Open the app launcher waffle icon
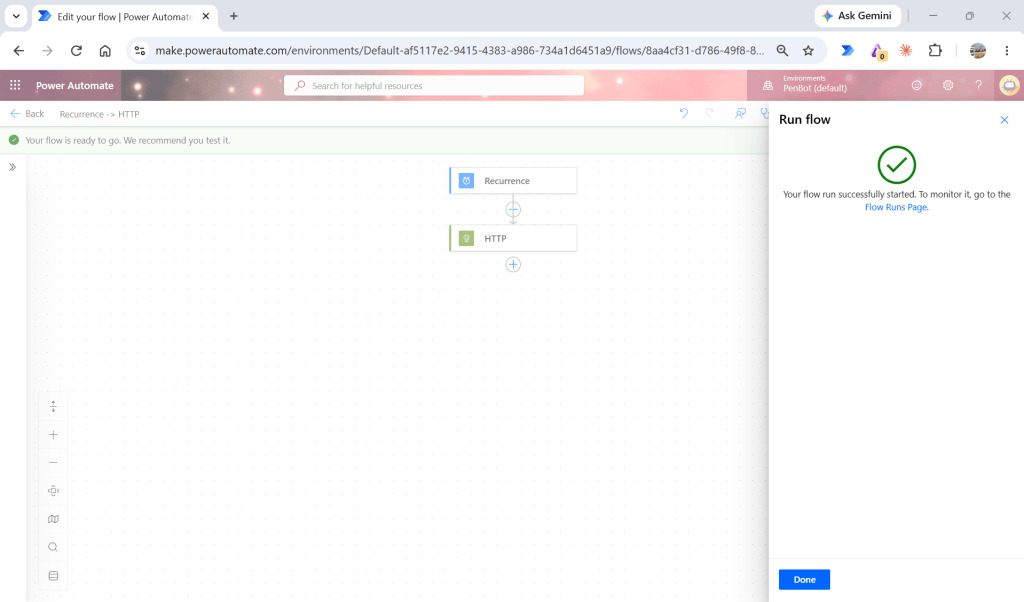This screenshot has height=602, width=1024. click(15, 86)
